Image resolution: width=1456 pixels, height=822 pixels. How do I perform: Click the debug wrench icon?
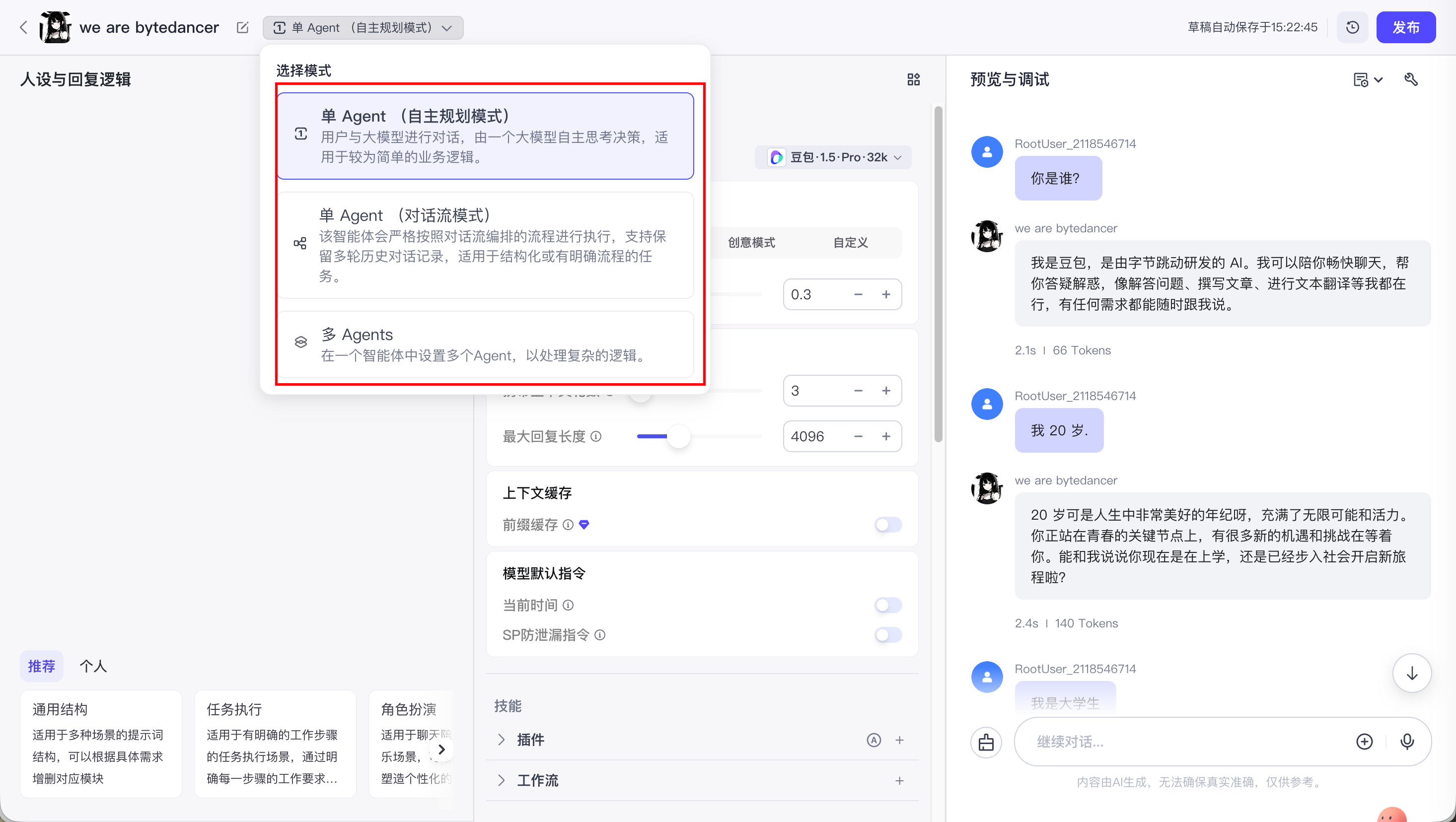[x=1411, y=79]
